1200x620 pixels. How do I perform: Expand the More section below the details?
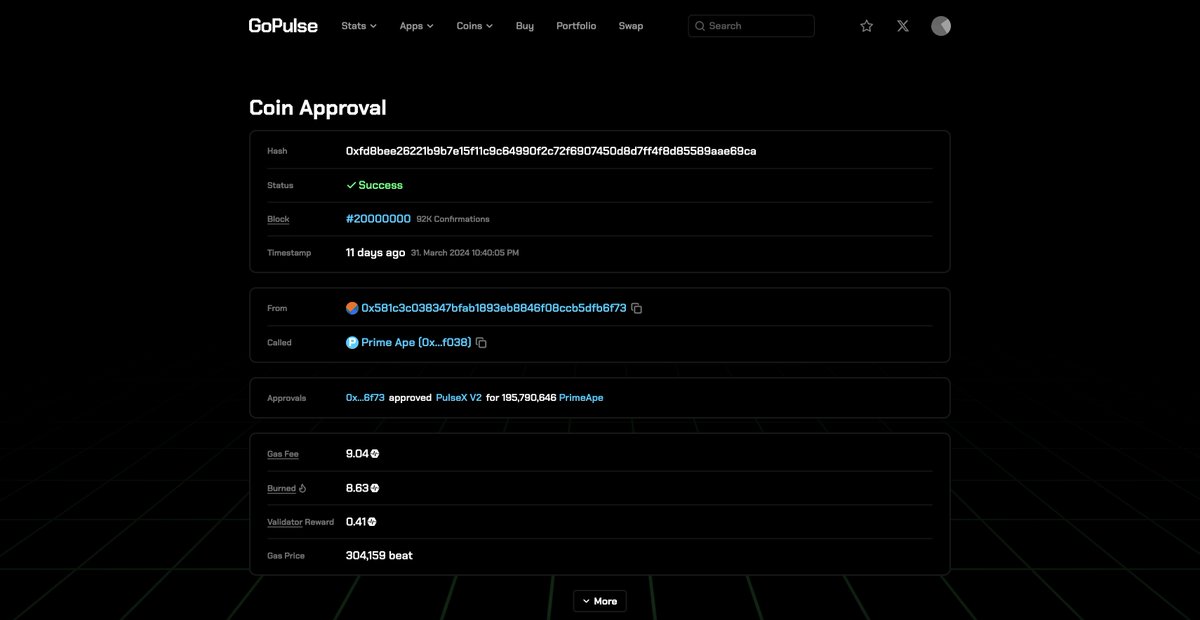click(599, 600)
